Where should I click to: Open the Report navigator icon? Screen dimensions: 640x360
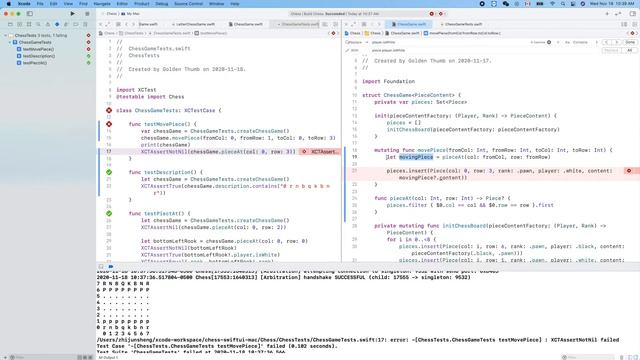coord(85,24)
